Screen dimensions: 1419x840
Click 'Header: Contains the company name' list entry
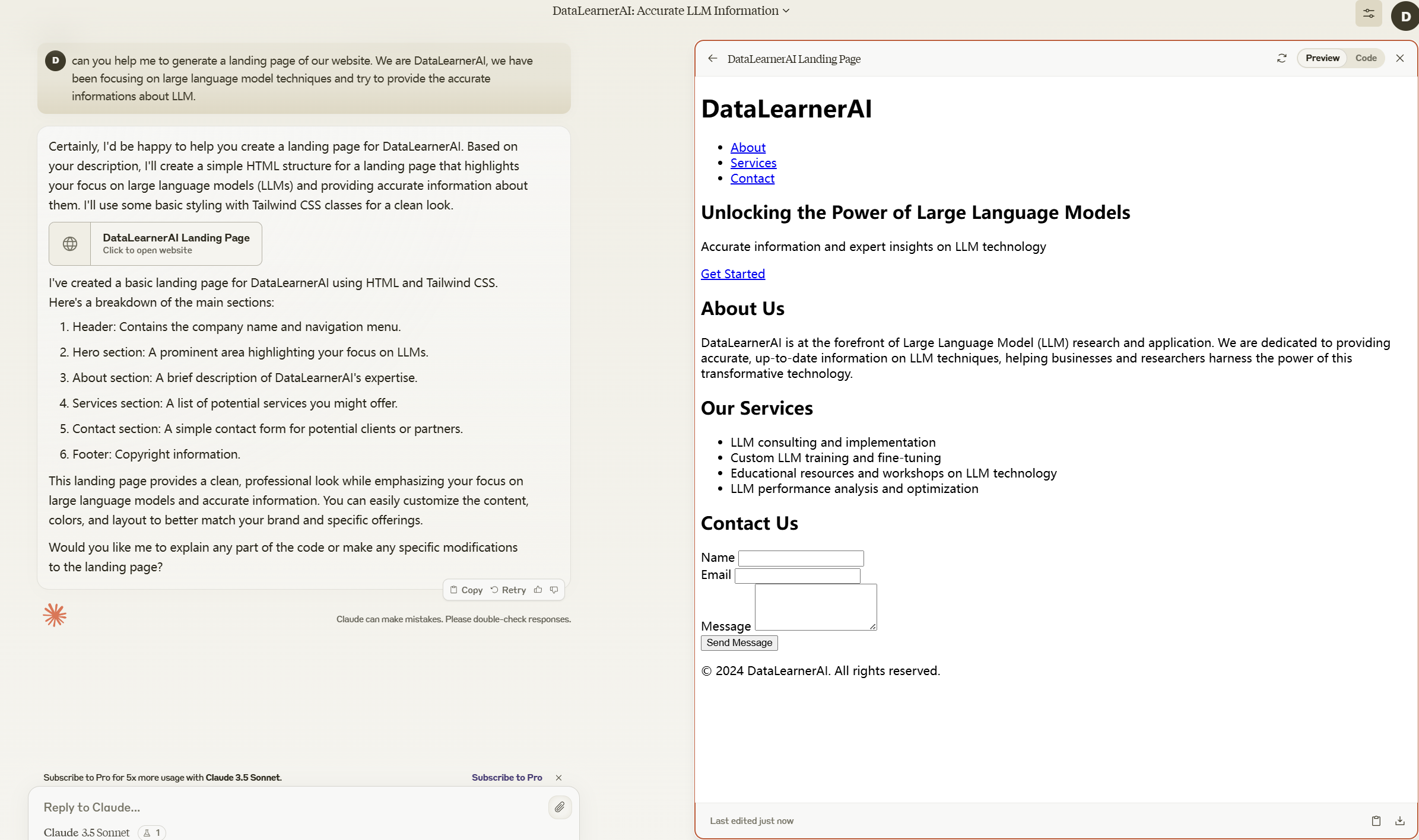236,326
